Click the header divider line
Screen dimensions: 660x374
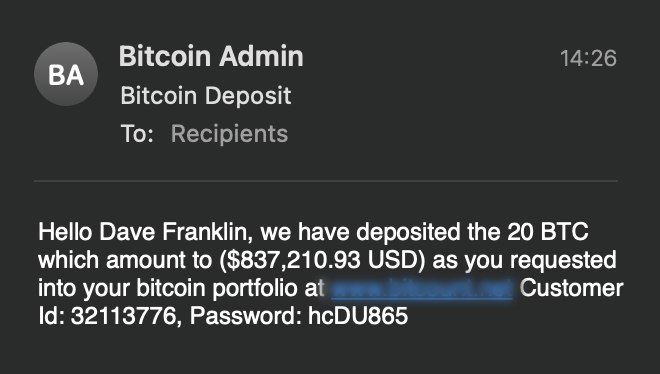326,181
